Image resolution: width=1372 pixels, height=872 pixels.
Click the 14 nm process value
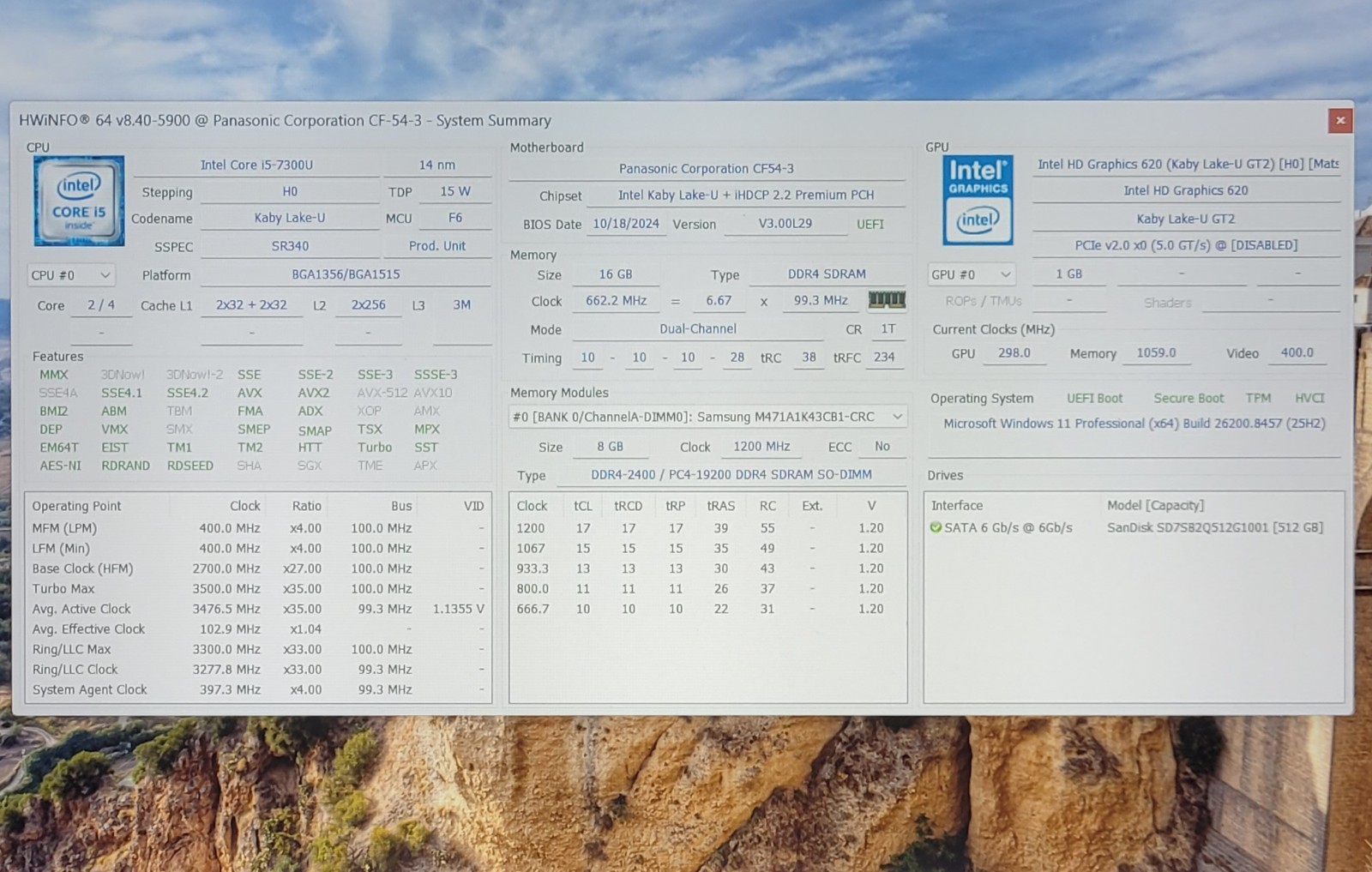pos(437,165)
